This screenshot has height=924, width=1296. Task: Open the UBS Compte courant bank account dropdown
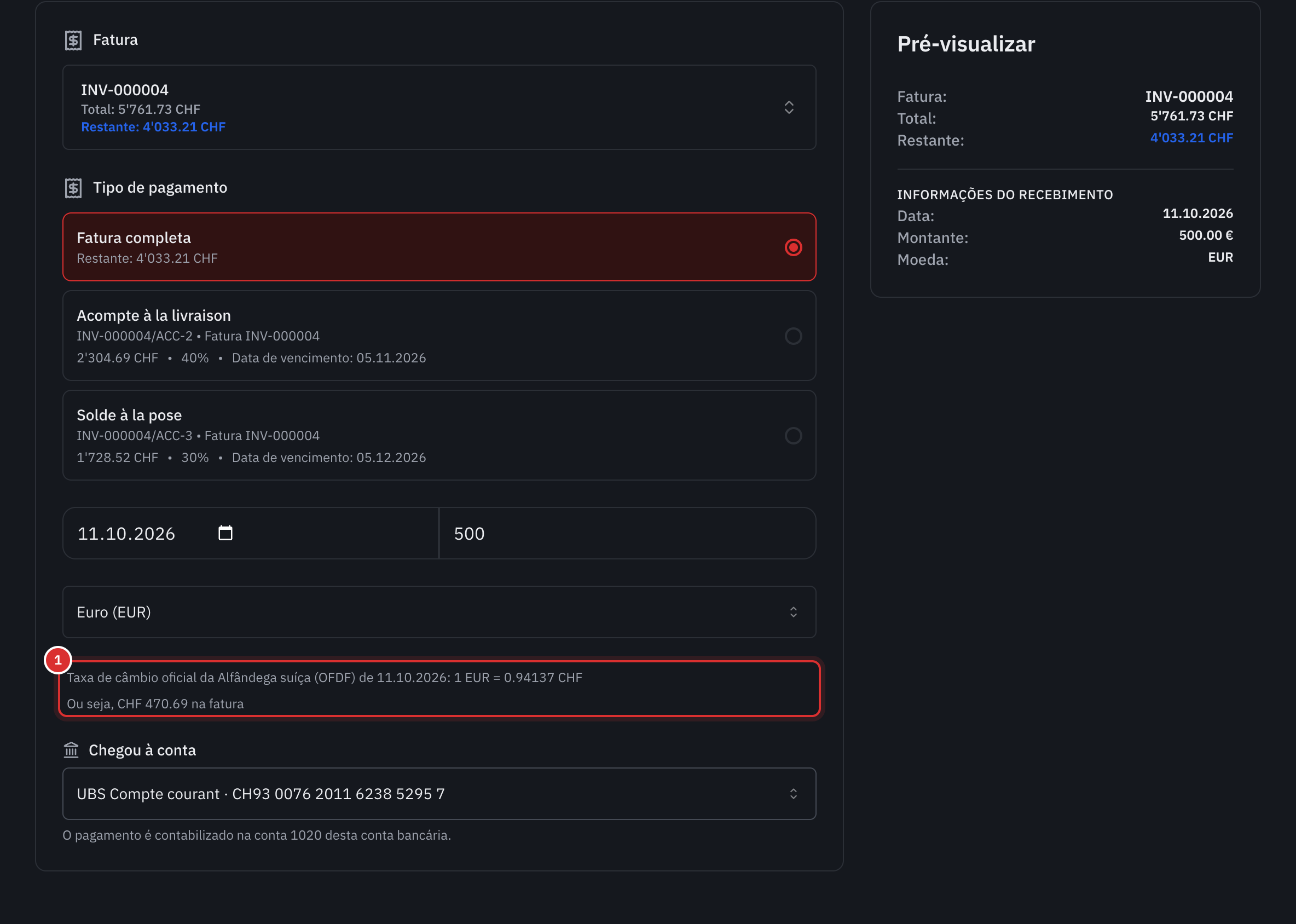point(439,794)
